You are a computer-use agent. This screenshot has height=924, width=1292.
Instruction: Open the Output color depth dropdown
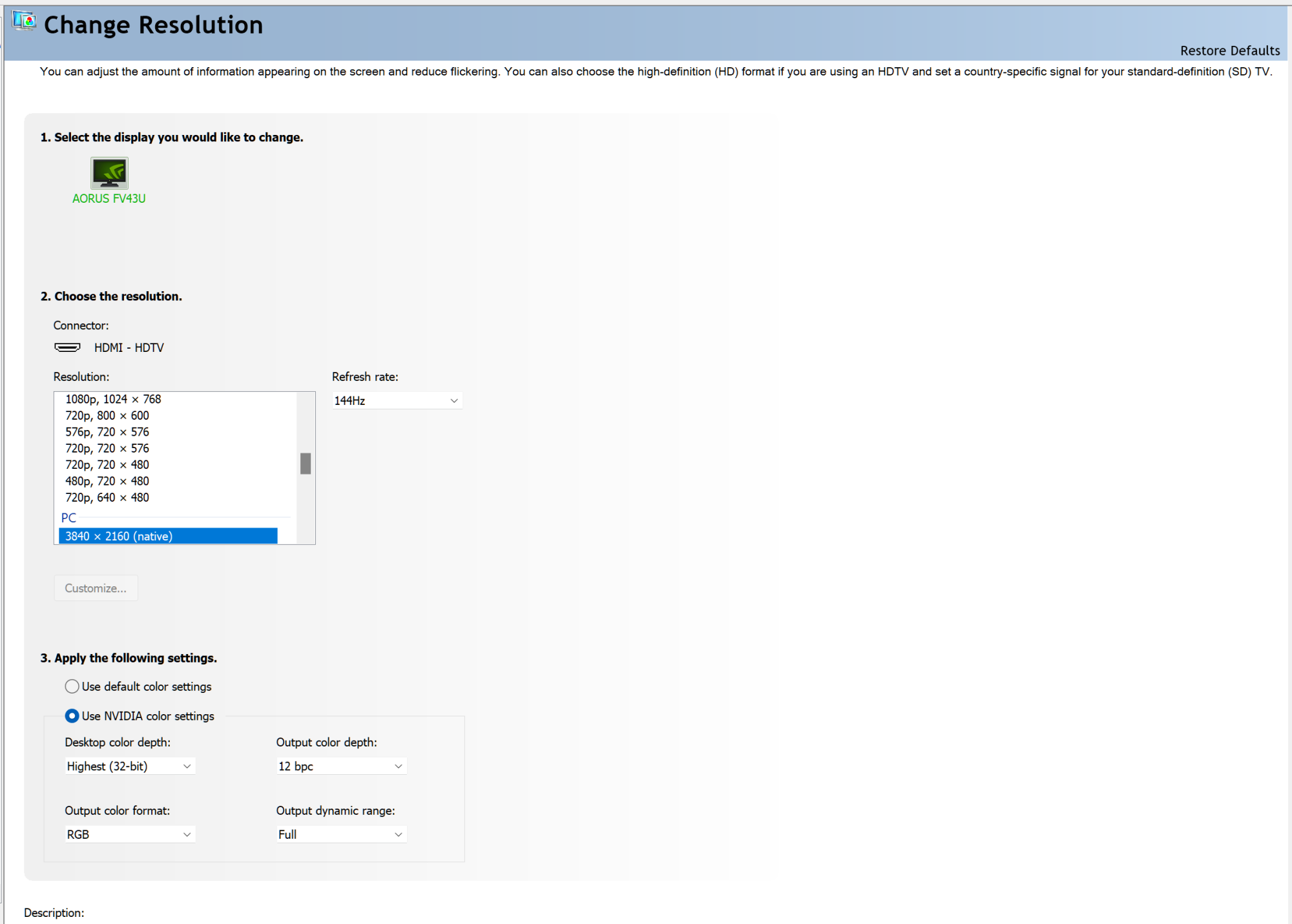[340, 766]
